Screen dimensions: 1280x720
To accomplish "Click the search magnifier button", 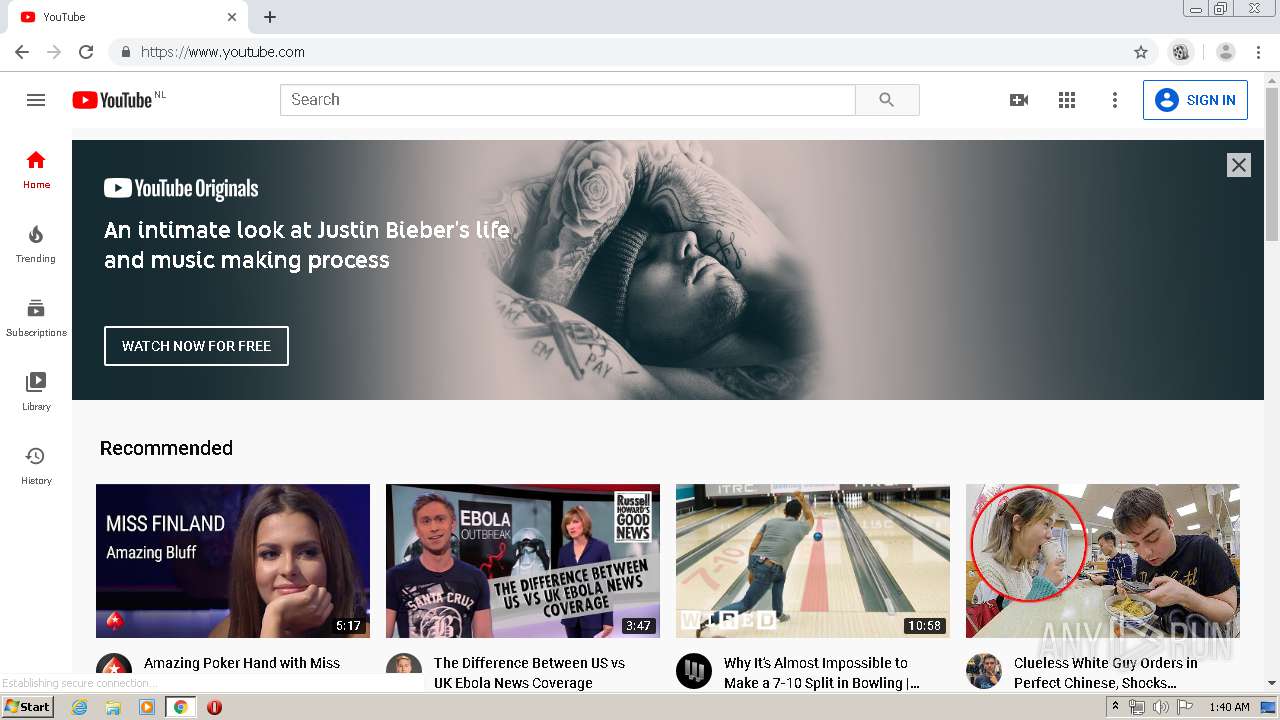I will click(x=887, y=100).
